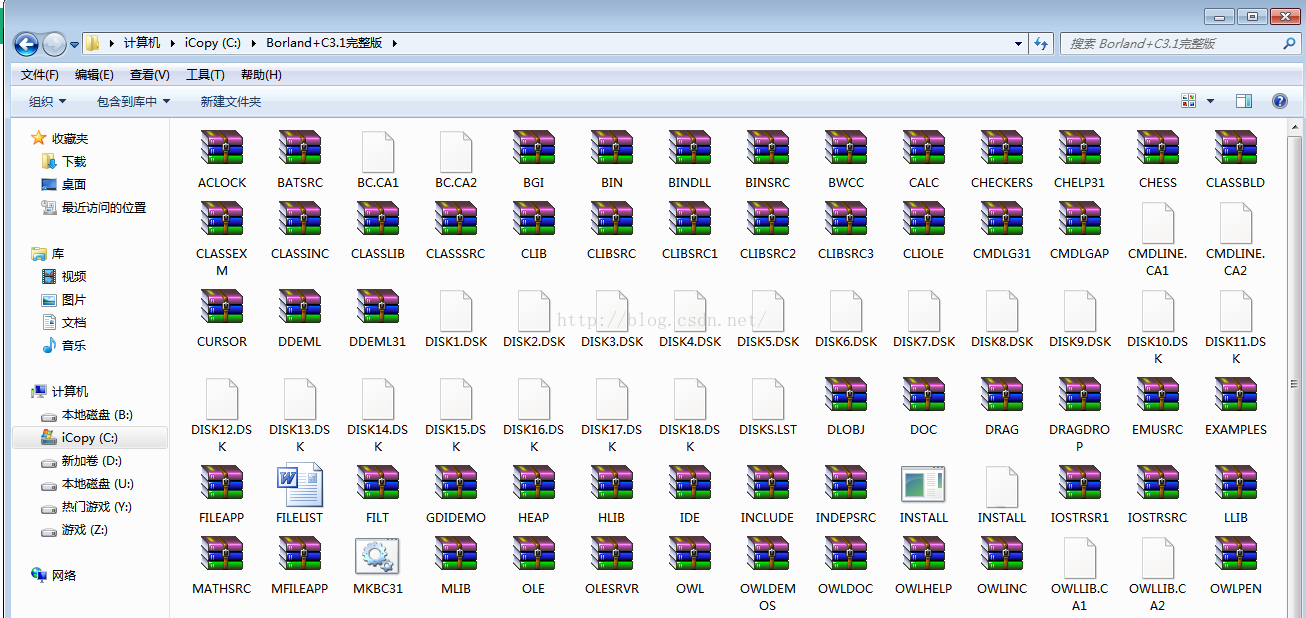
Task: Select the INSTALL application icon
Action: click(924, 484)
